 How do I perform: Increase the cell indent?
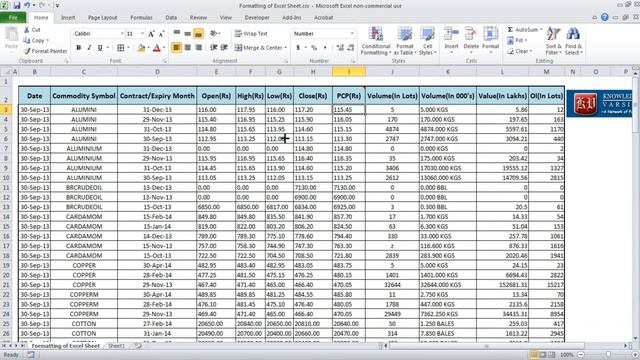click(x=224, y=48)
